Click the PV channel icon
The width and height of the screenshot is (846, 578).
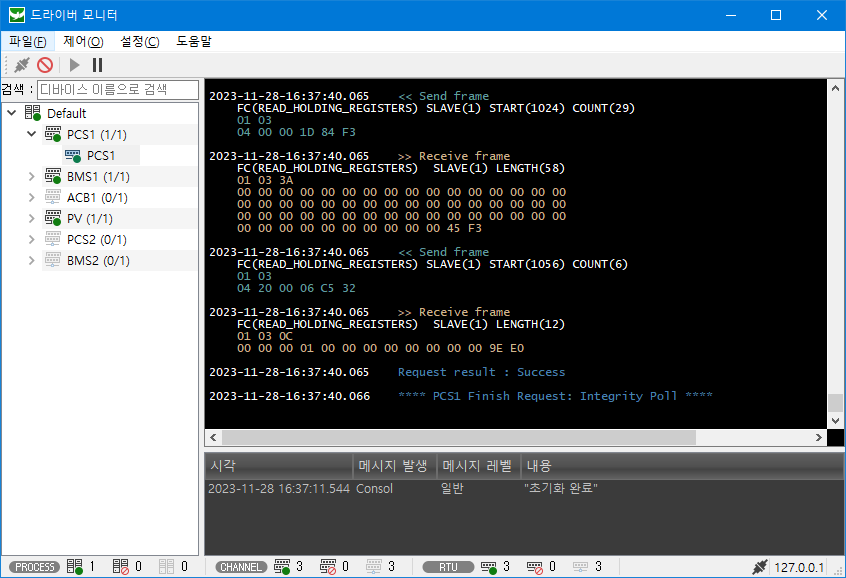[53, 218]
